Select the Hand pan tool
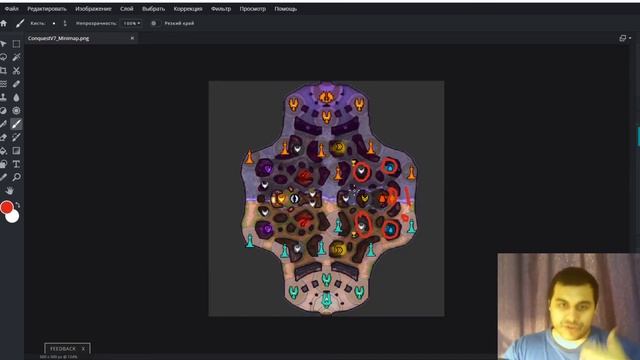 coord(9,191)
